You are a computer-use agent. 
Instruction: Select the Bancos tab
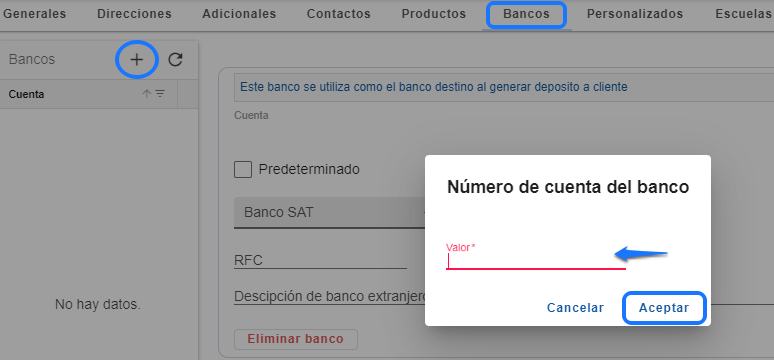[x=526, y=14]
